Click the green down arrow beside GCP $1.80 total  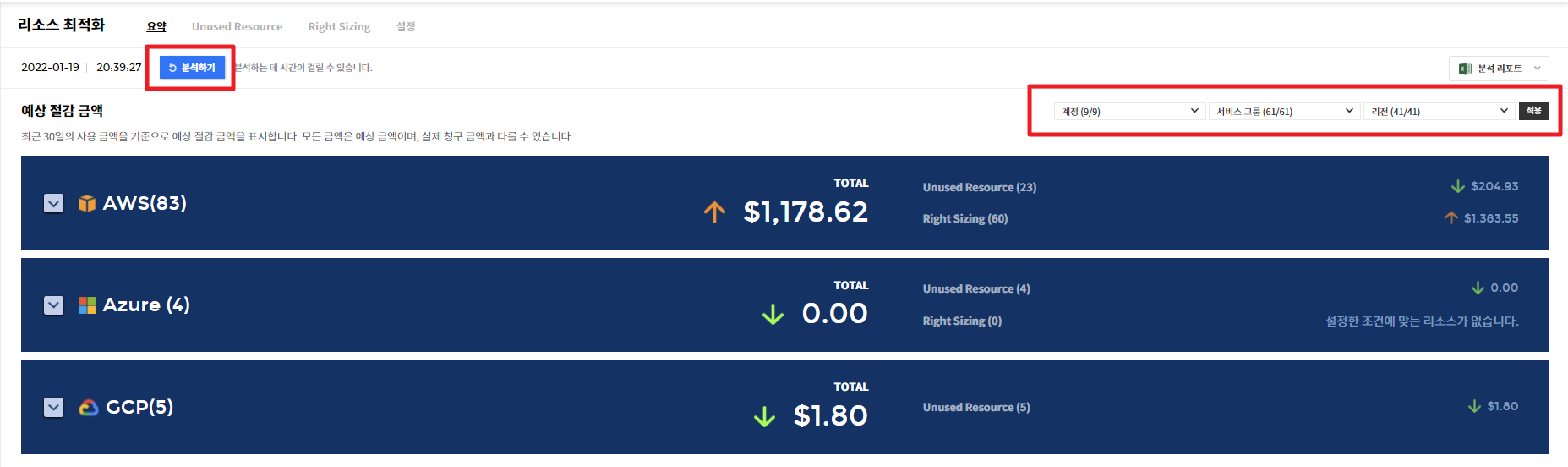pyautogui.click(x=764, y=416)
